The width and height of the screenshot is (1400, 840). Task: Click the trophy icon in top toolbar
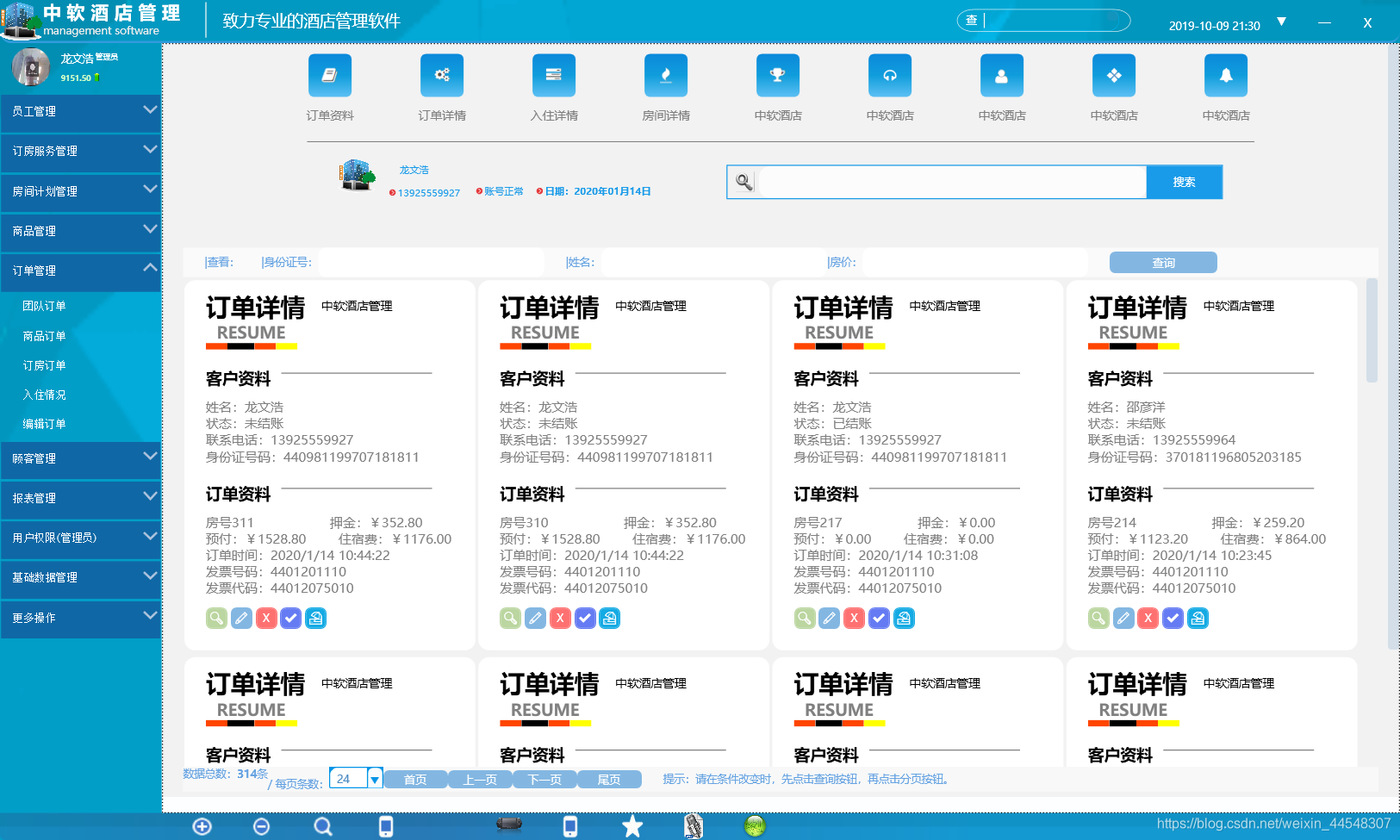(778, 76)
